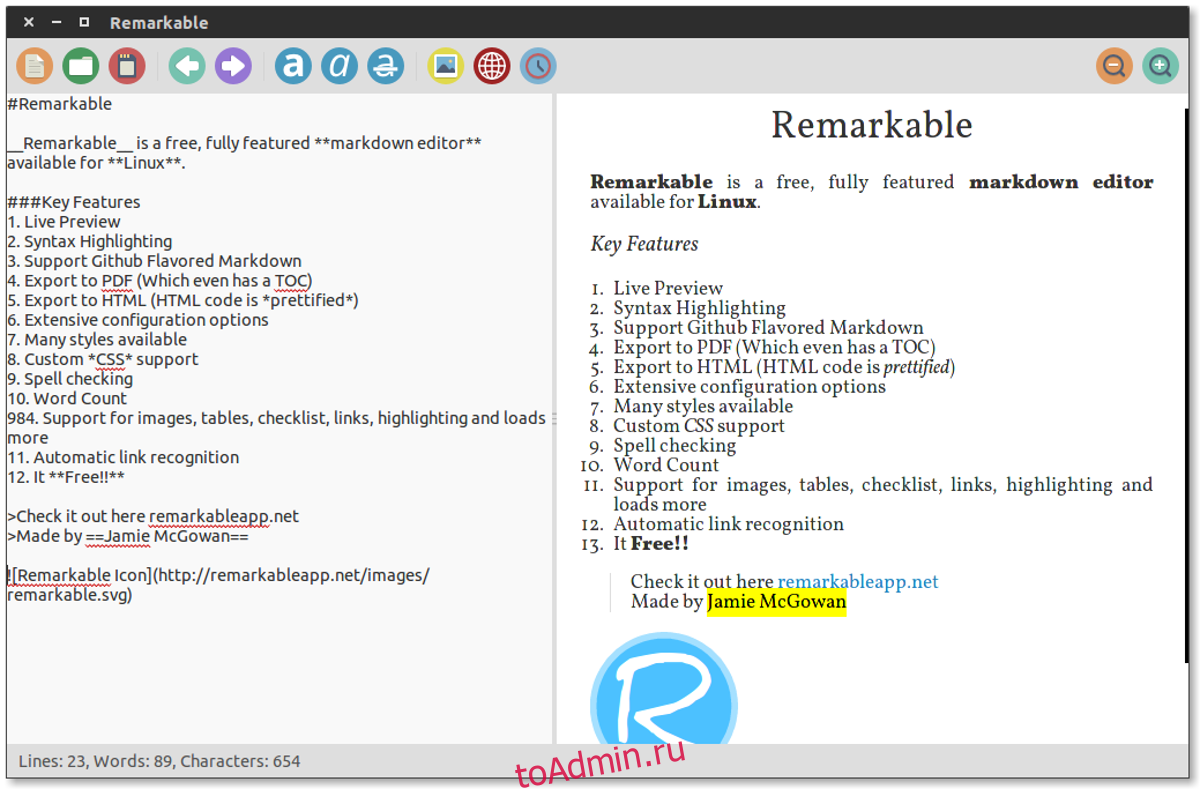Image resolution: width=1200 pixels, height=789 pixels.
Task: Click the New File toolbar icon
Action: click(x=35, y=67)
